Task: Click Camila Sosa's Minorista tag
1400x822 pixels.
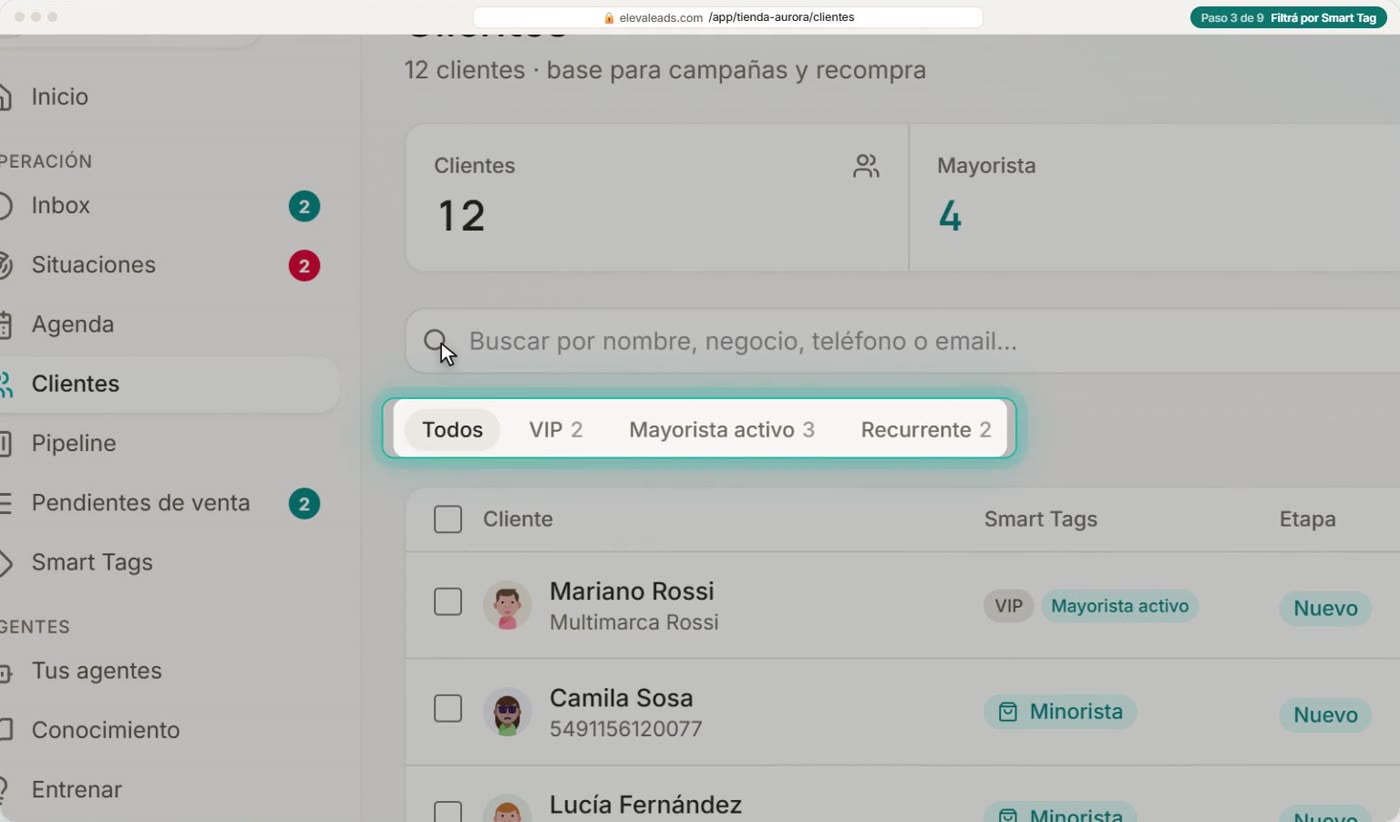Action: pyautogui.click(x=1060, y=712)
